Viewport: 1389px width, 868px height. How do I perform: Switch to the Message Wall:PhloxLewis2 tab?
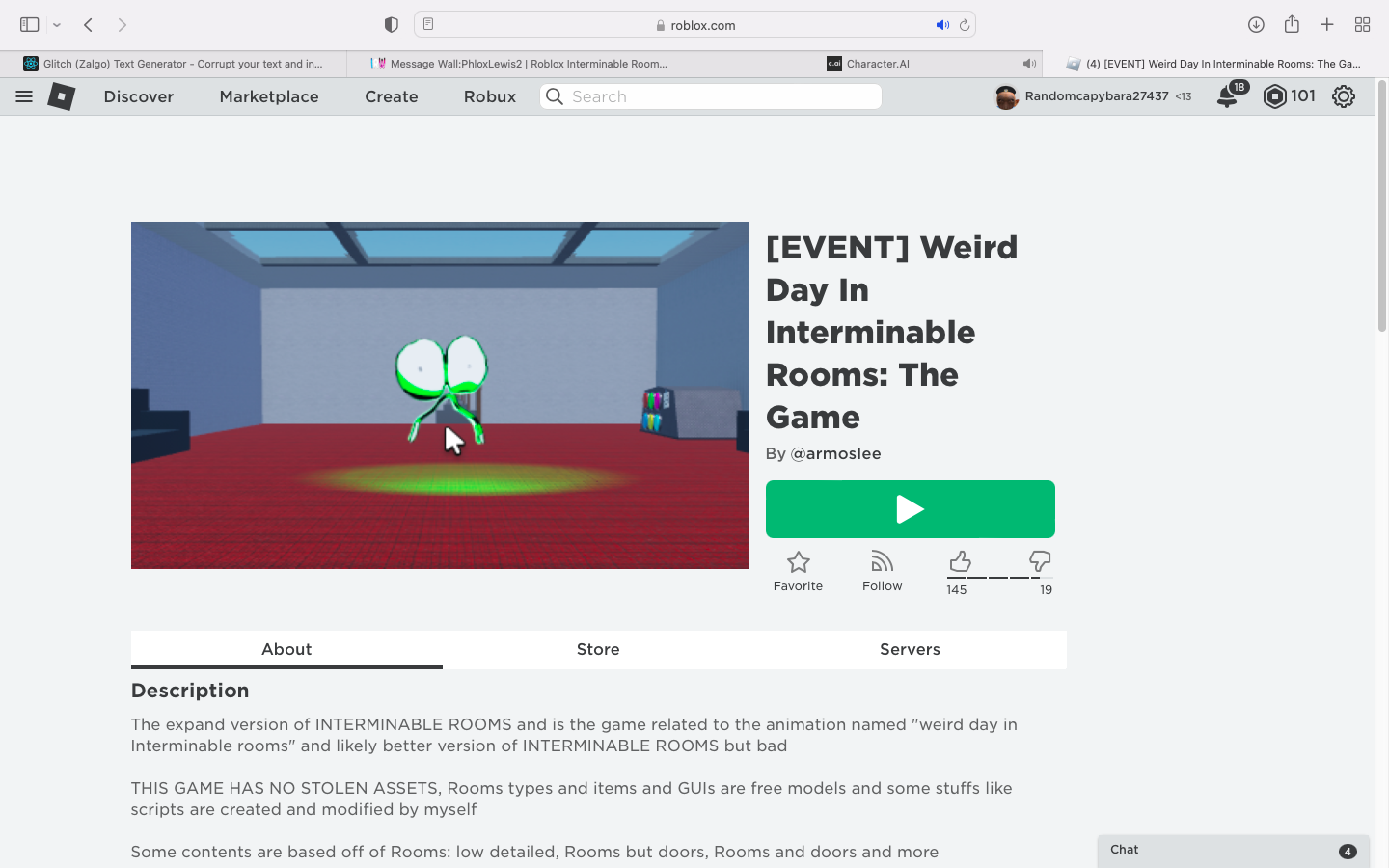tap(521, 64)
